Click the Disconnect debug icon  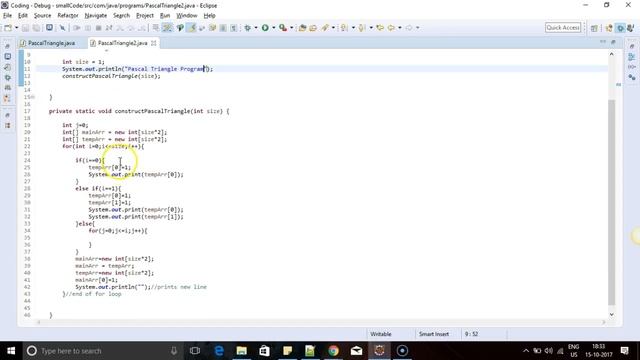[109, 28]
